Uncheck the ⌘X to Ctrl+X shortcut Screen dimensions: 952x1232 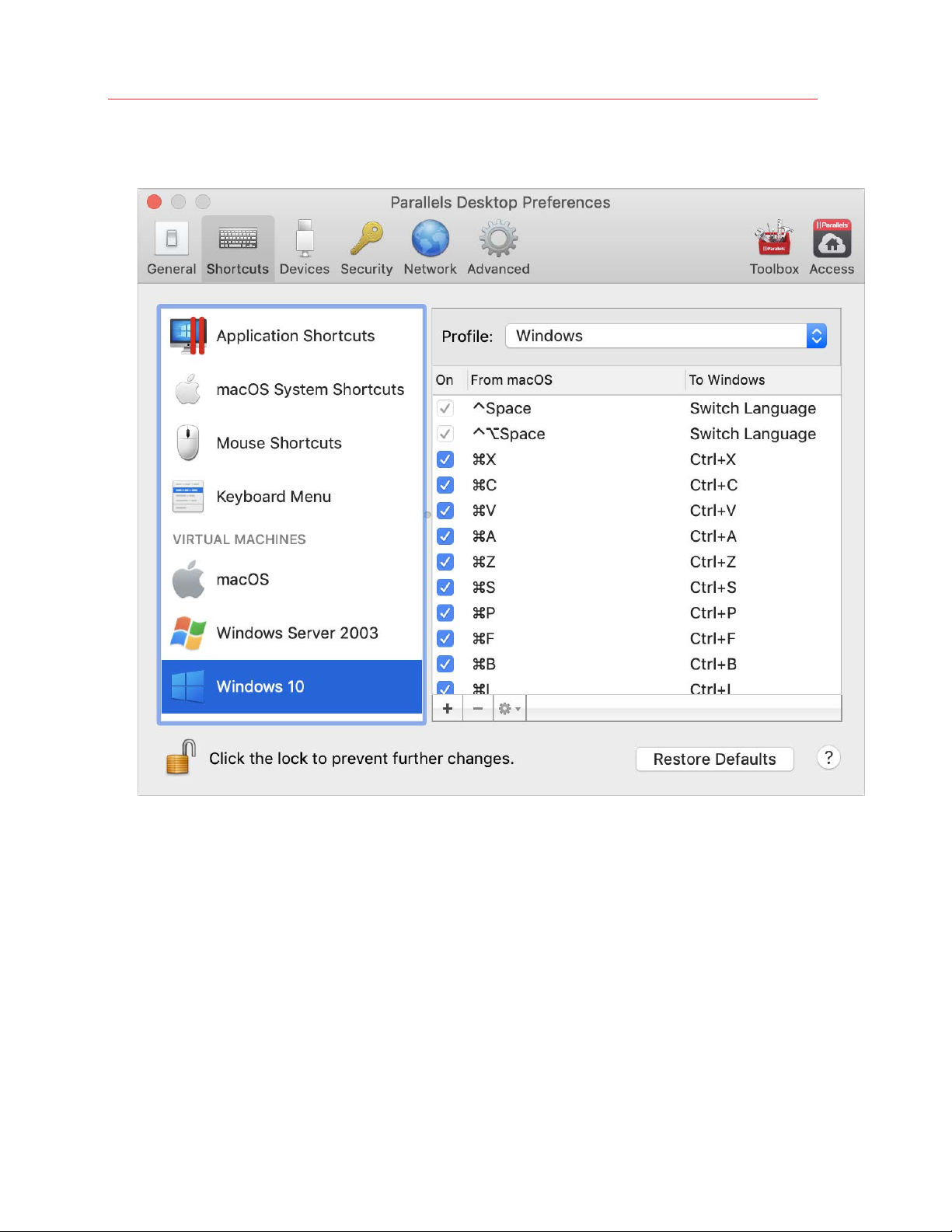click(x=445, y=459)
